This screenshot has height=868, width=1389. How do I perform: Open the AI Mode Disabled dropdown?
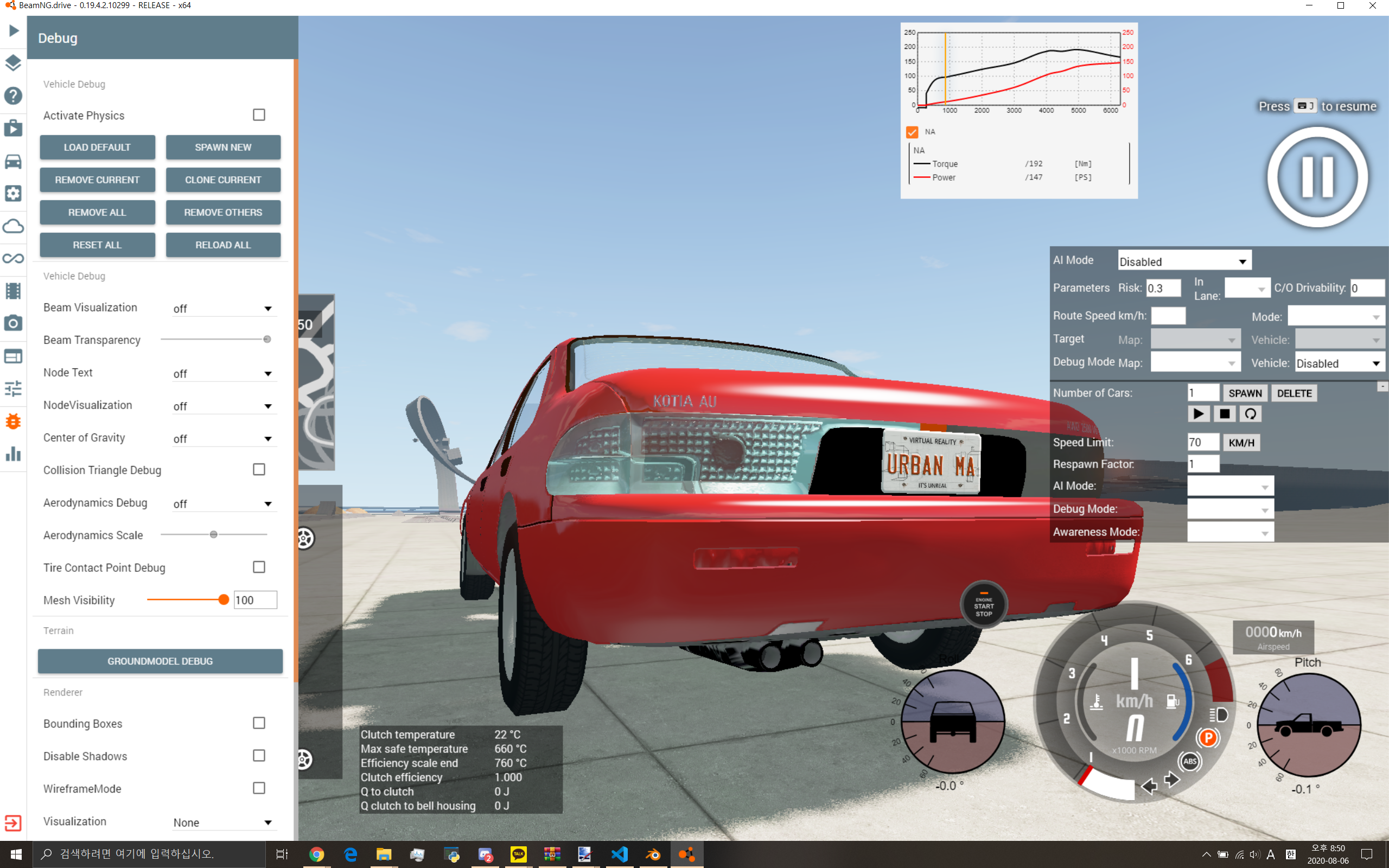tap(1184, 261)
